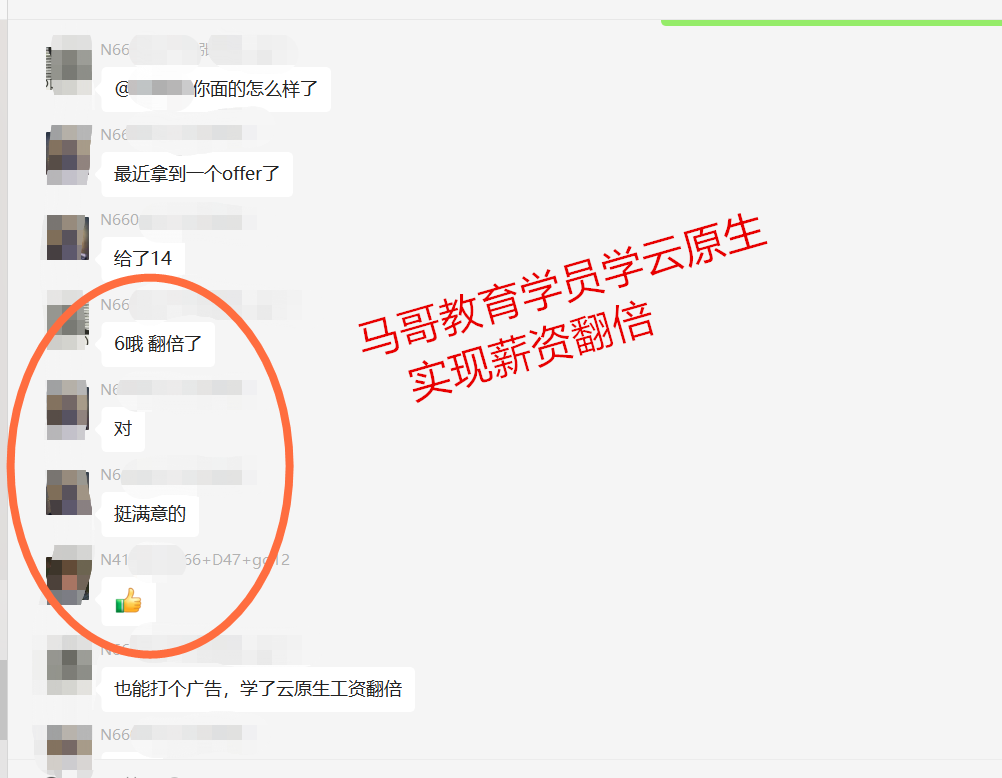Click the "对" reply bubble

coord(123,429)
